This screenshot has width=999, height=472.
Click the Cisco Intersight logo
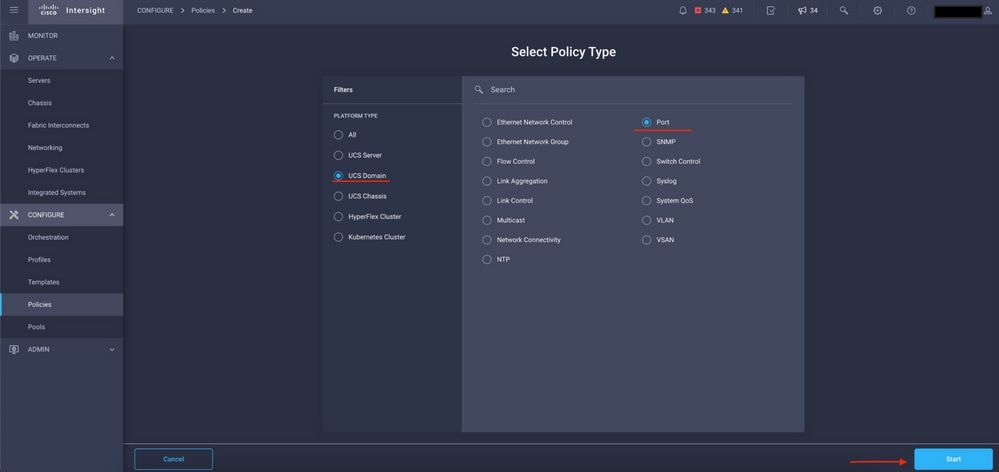(72, 10)
